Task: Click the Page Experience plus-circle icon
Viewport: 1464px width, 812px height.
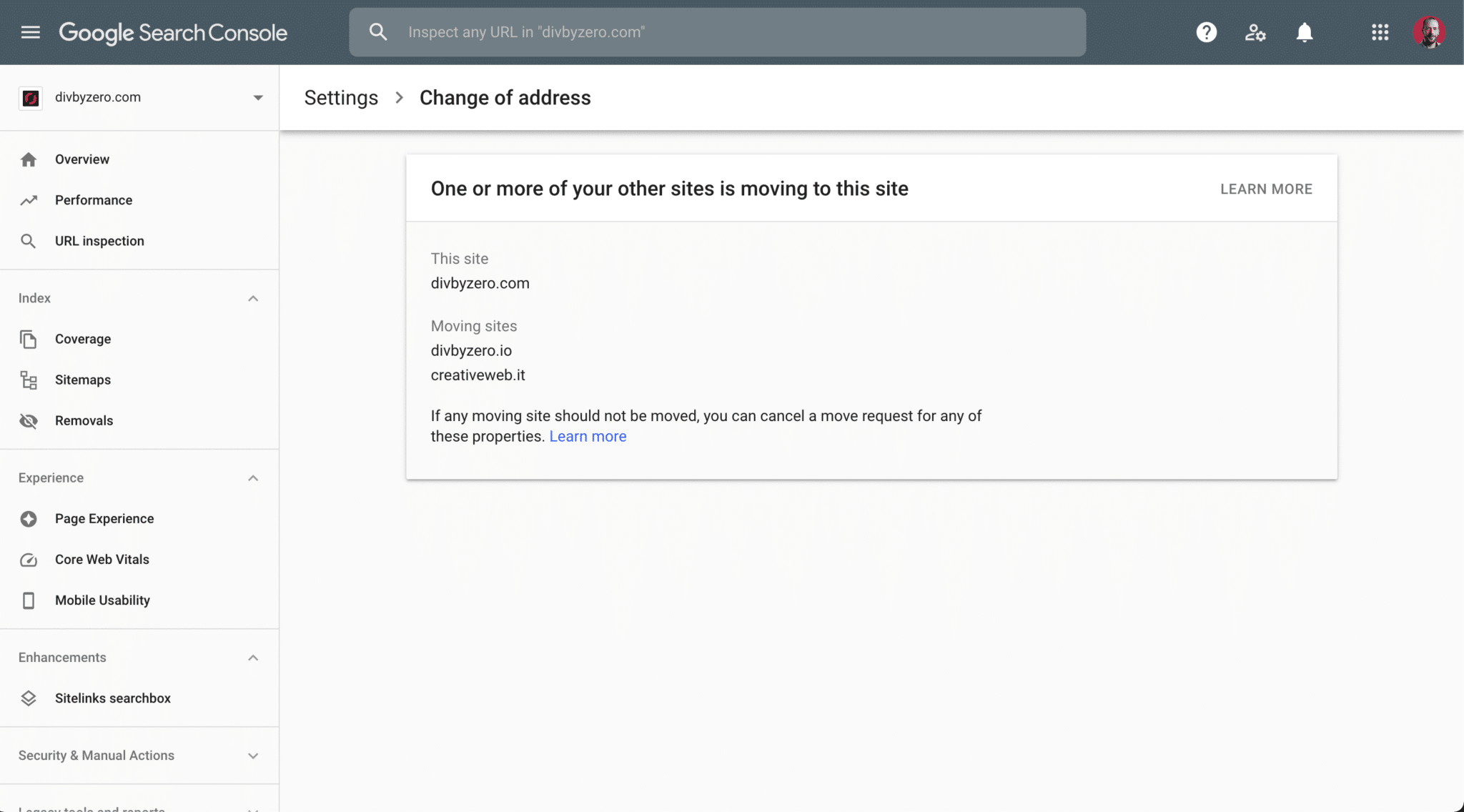Action: click(29, 519)
